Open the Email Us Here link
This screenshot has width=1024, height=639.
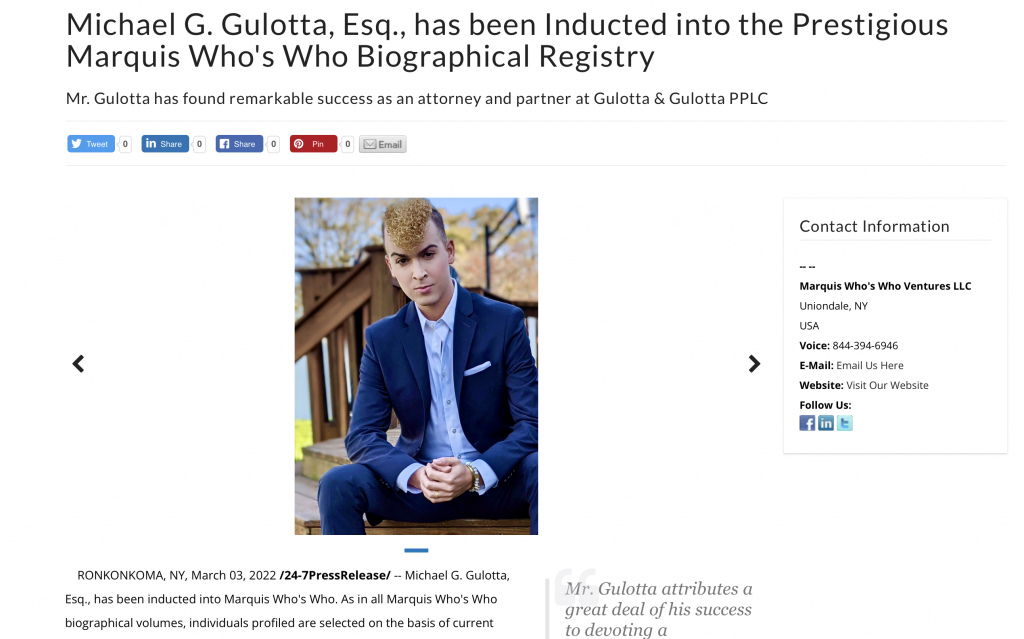click(x=870, y=365)
